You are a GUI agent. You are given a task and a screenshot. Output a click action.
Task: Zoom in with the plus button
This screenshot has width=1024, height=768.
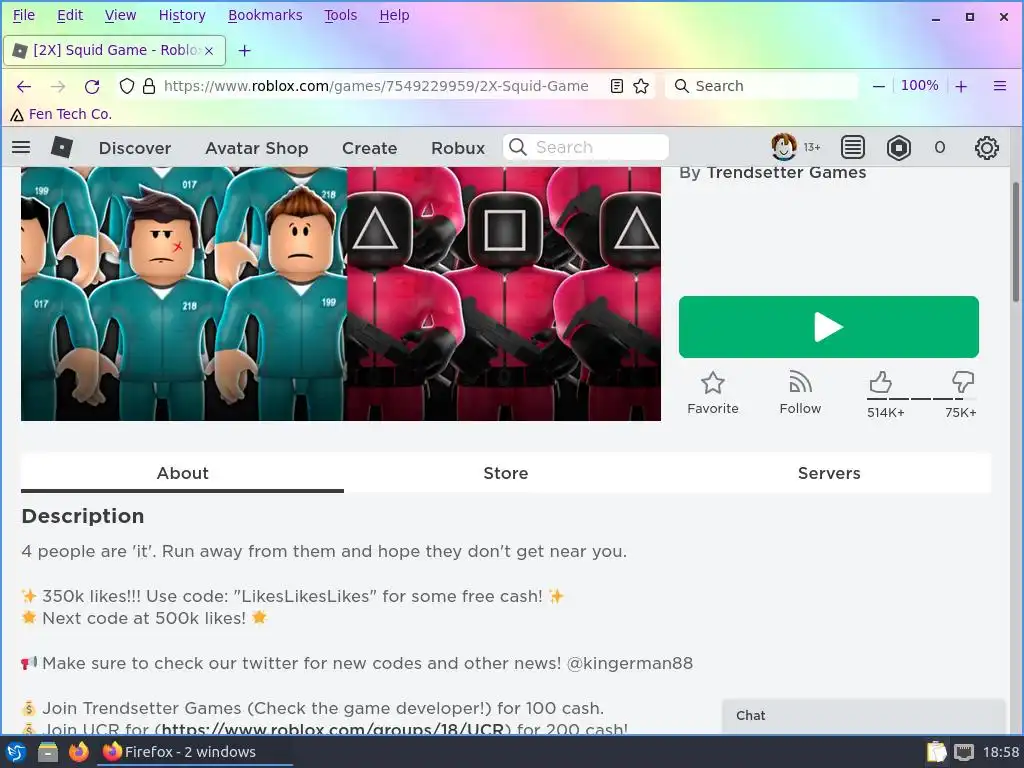(961, 86)
